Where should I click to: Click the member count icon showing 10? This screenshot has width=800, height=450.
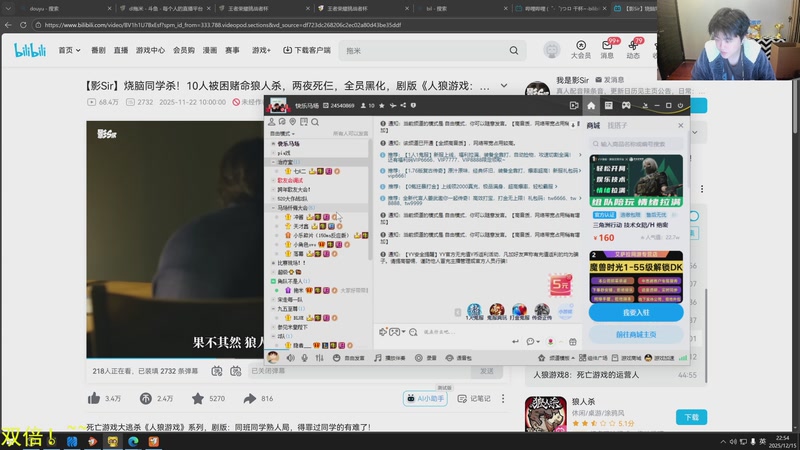[367, 106]
